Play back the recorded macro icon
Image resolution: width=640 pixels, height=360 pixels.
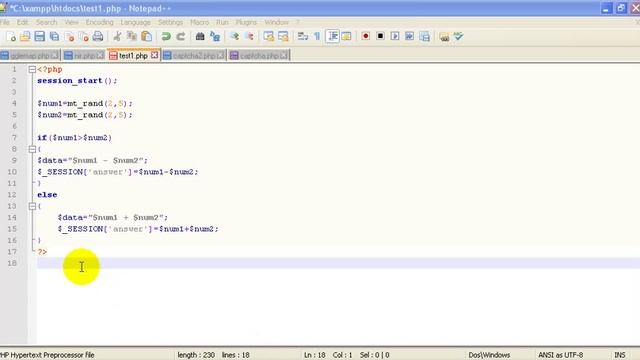click(395, 36)
